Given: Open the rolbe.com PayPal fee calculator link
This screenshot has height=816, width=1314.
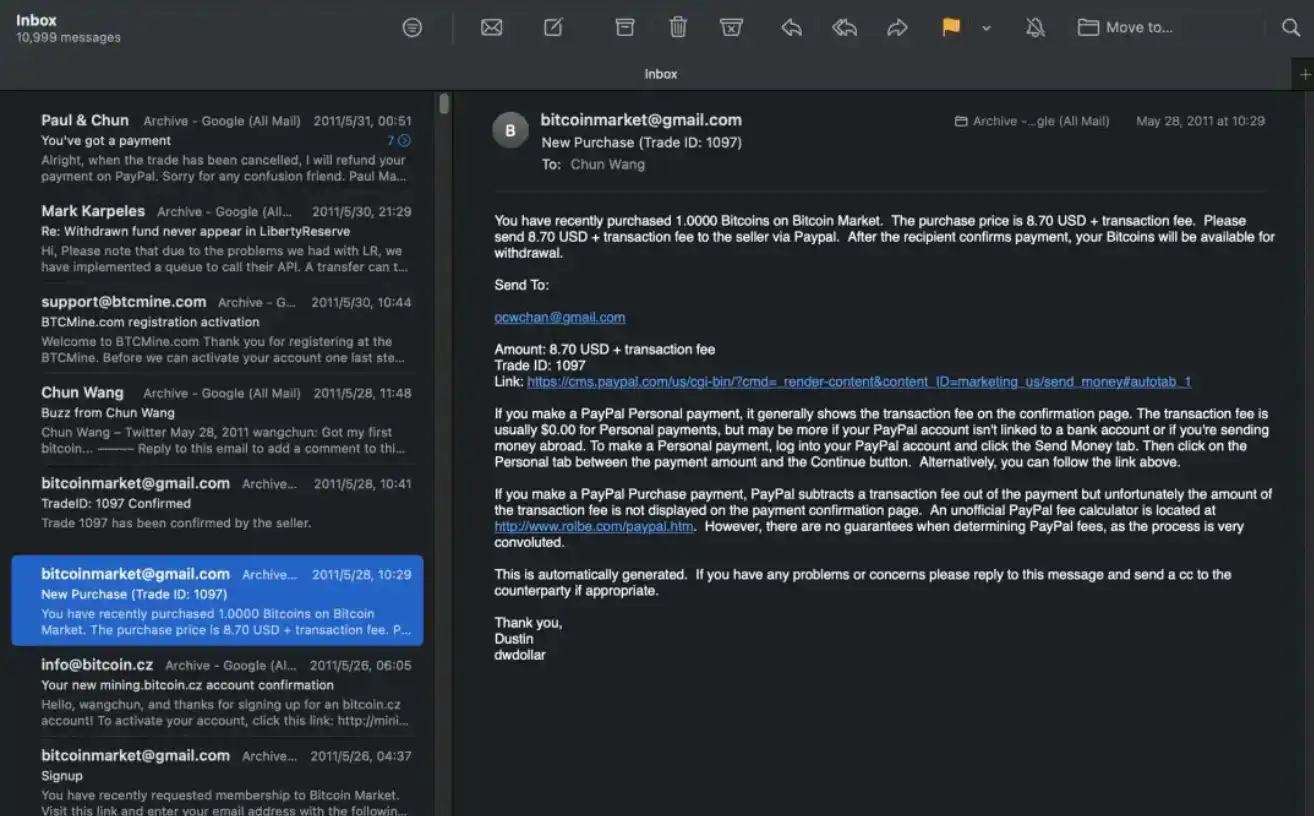Looking at the screenshot, I should pos(594,526).
